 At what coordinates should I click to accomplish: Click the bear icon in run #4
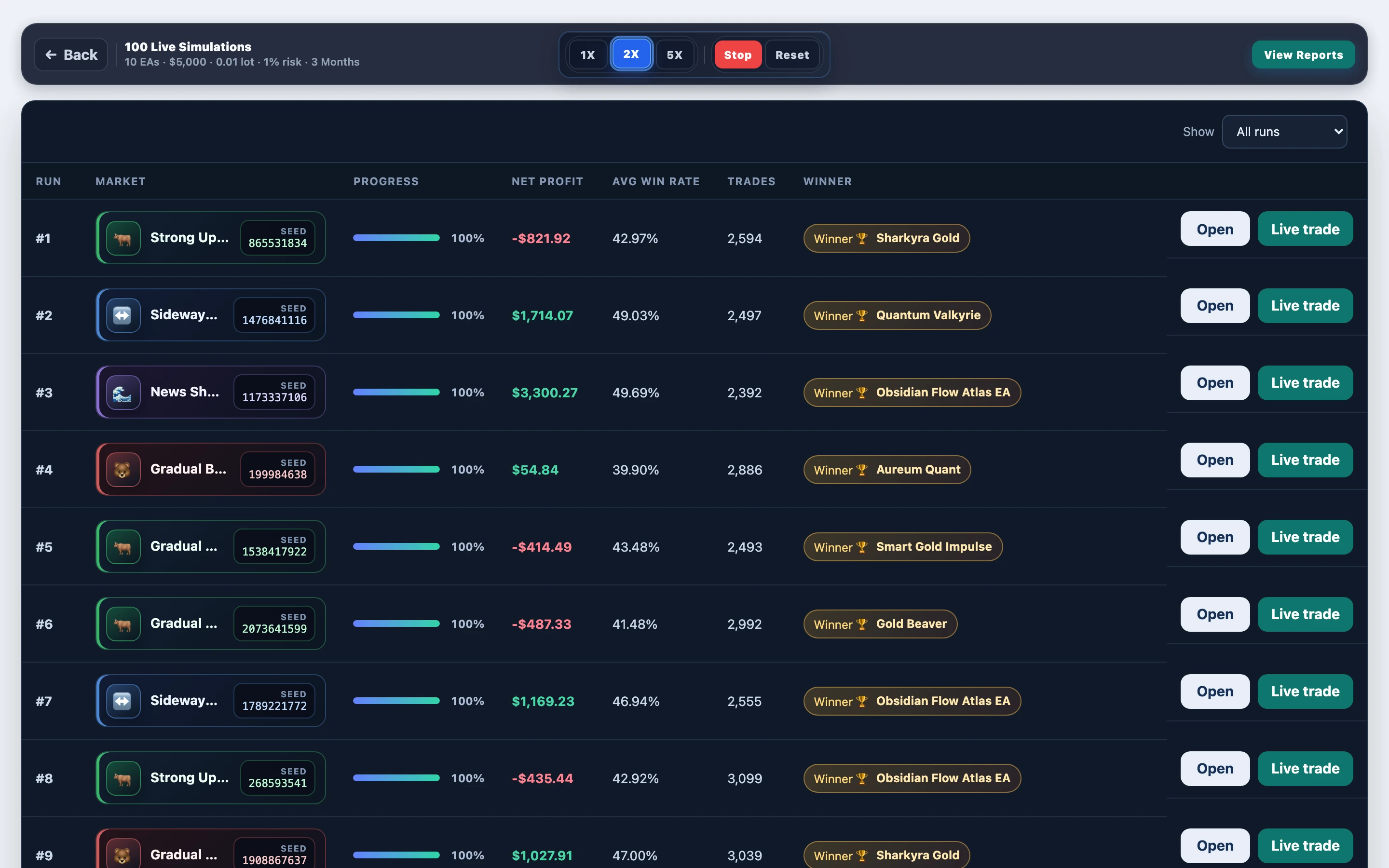(x=123, y=470)
